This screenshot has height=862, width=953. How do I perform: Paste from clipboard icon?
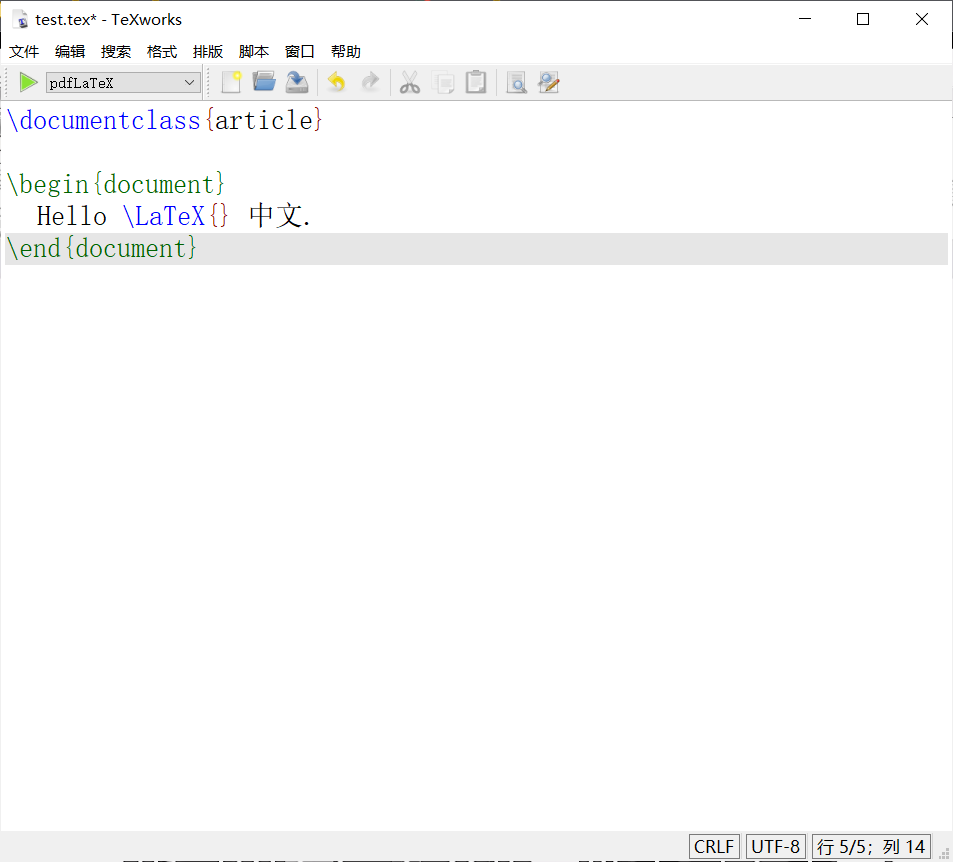point(476,82)
